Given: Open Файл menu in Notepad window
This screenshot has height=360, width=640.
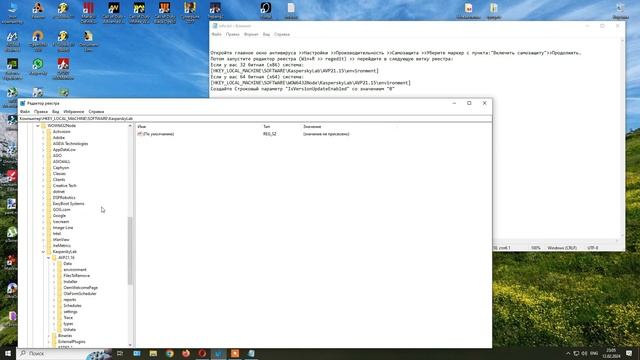Looking at the screenshot, I should (217, 34).
